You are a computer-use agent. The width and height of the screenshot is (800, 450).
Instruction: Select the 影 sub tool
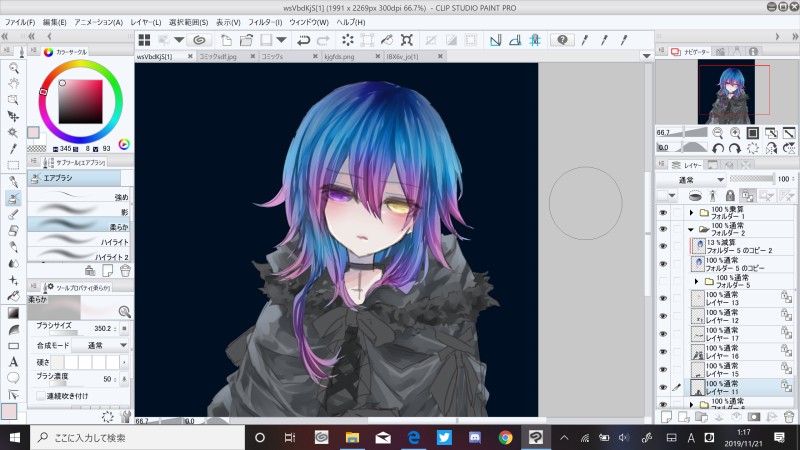click(79, 211)
